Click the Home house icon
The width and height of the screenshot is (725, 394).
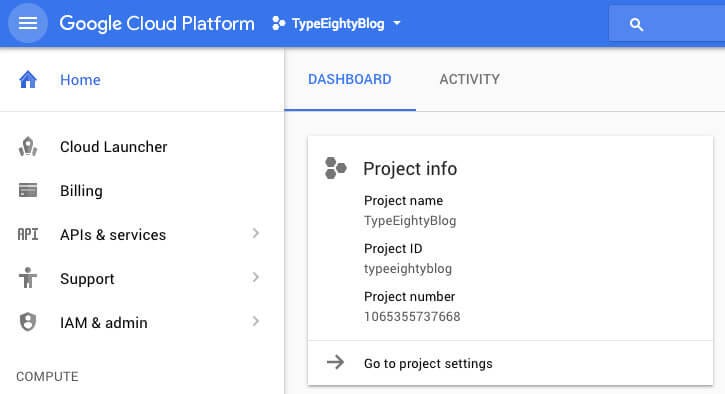(28, 80)
